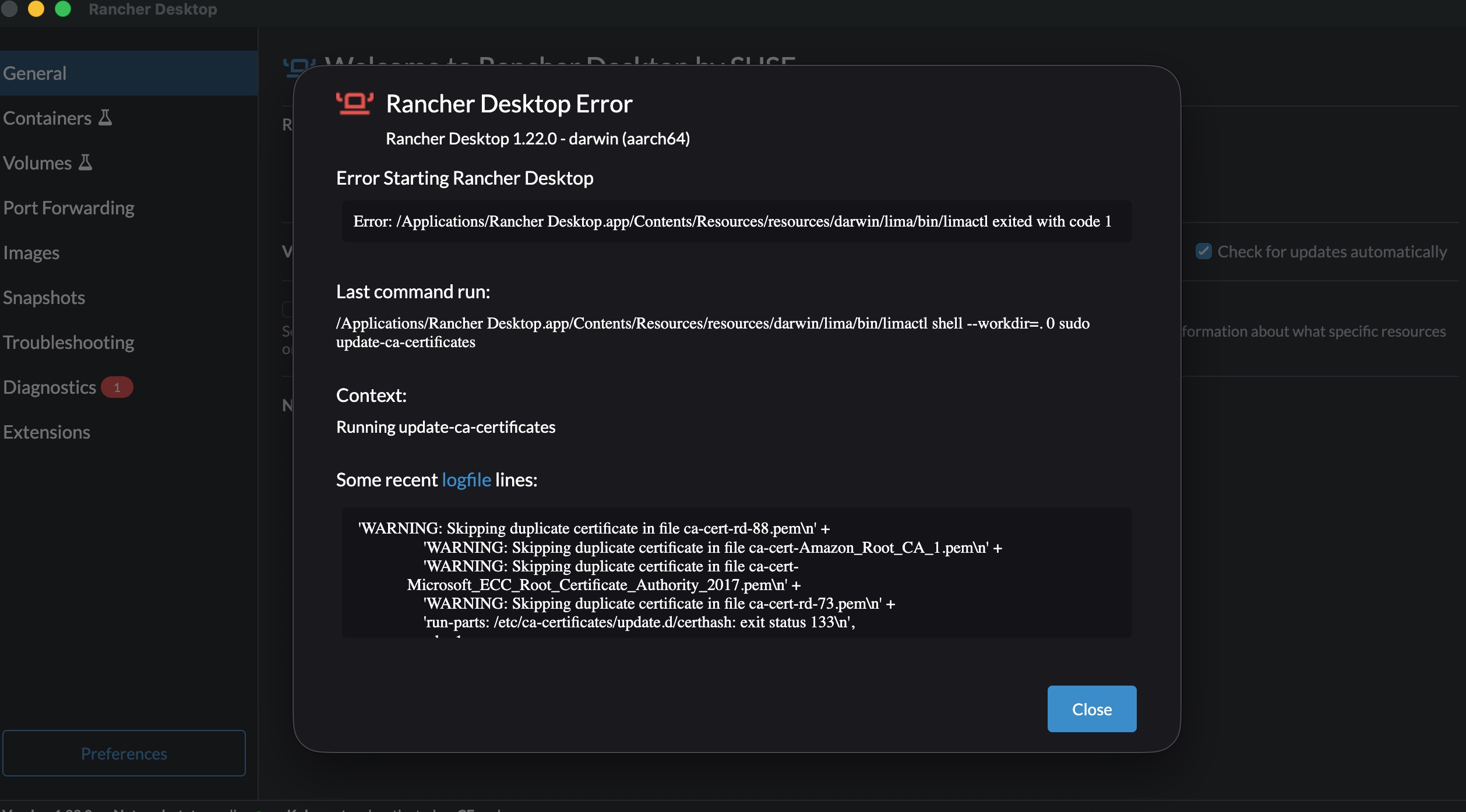The image size is (1466, 812).
Task: Click the experimental flask icon beside Containers
Action: 105,116
